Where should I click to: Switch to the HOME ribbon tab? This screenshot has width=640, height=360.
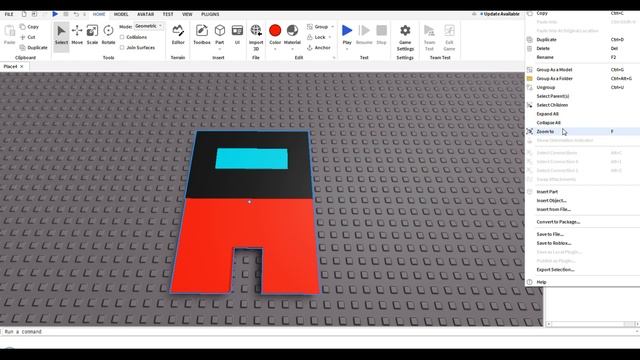point(99,14)
